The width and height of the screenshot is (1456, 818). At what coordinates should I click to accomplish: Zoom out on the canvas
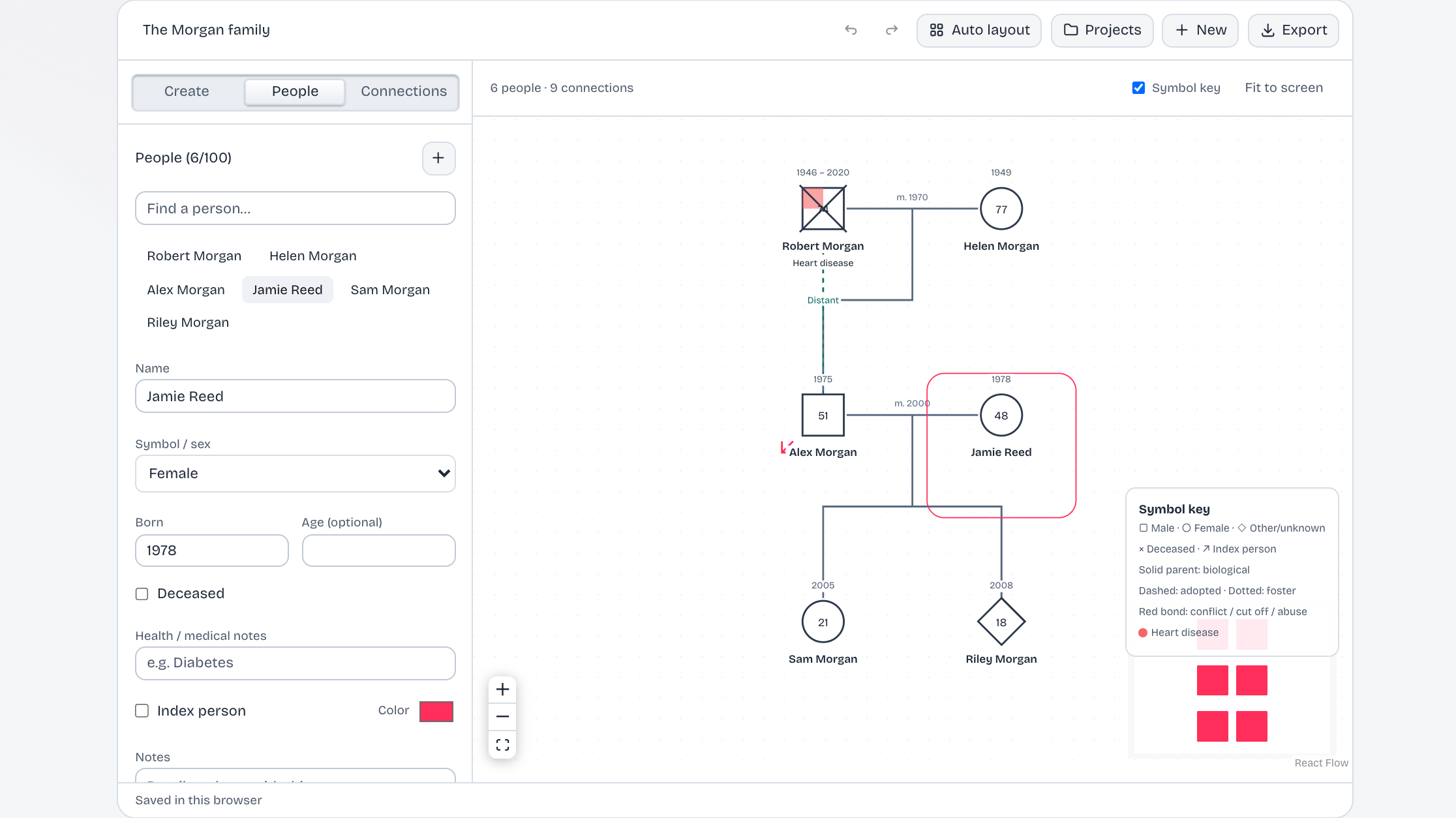(x=502, y=717)
